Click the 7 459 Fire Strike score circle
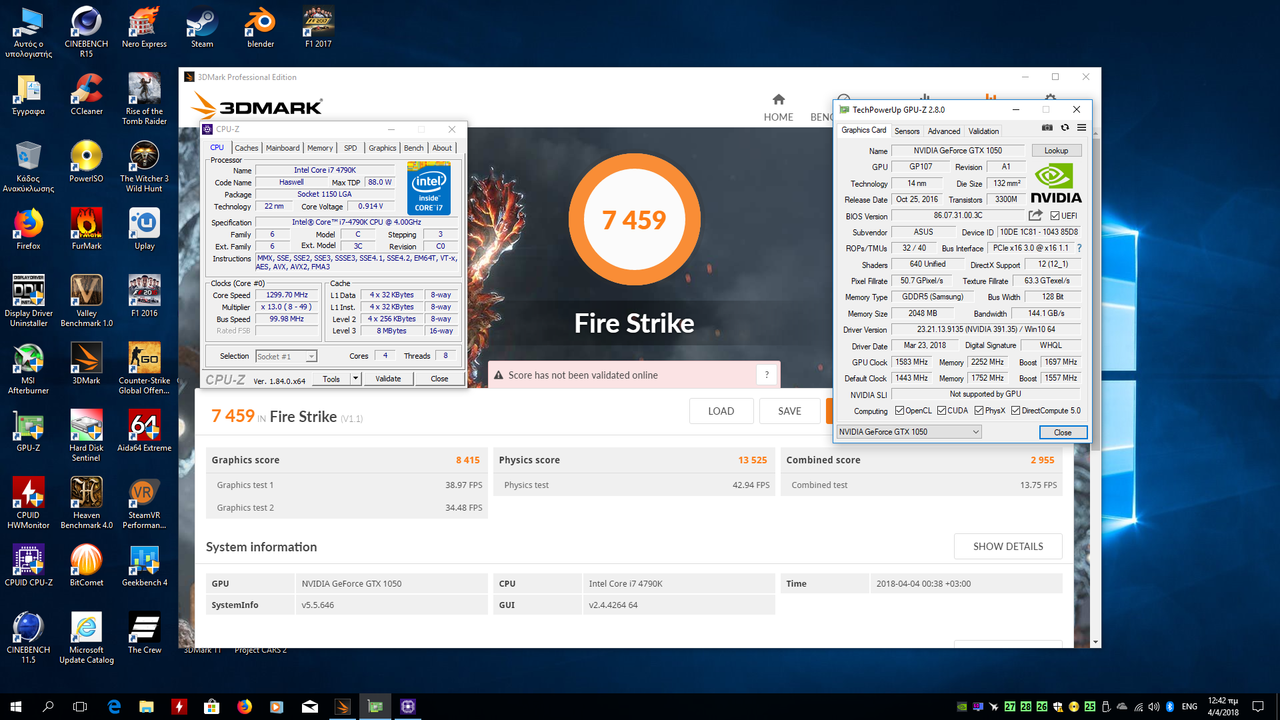This screenshot has width=1280, height=720. 634,220
